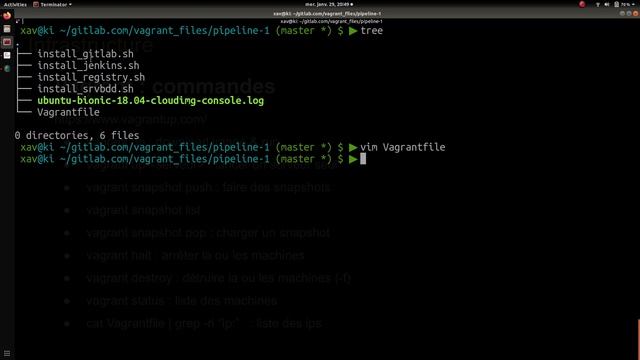This screenshot has height=360, width=640.
Task: Click install_srvbdd.sh in tree output
Action: [85, 89]
